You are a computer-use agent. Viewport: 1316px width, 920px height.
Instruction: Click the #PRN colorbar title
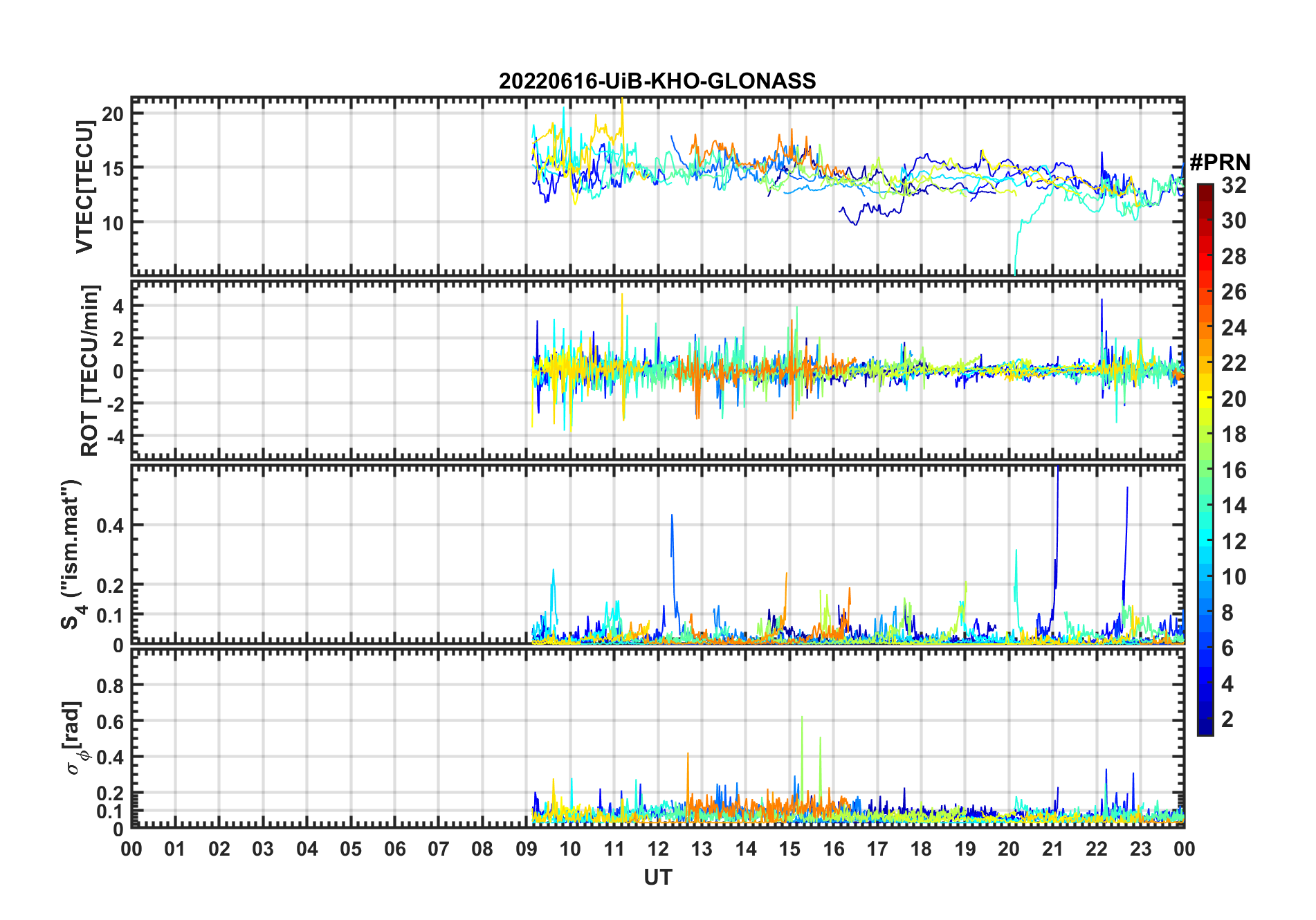coord(1220,163)
